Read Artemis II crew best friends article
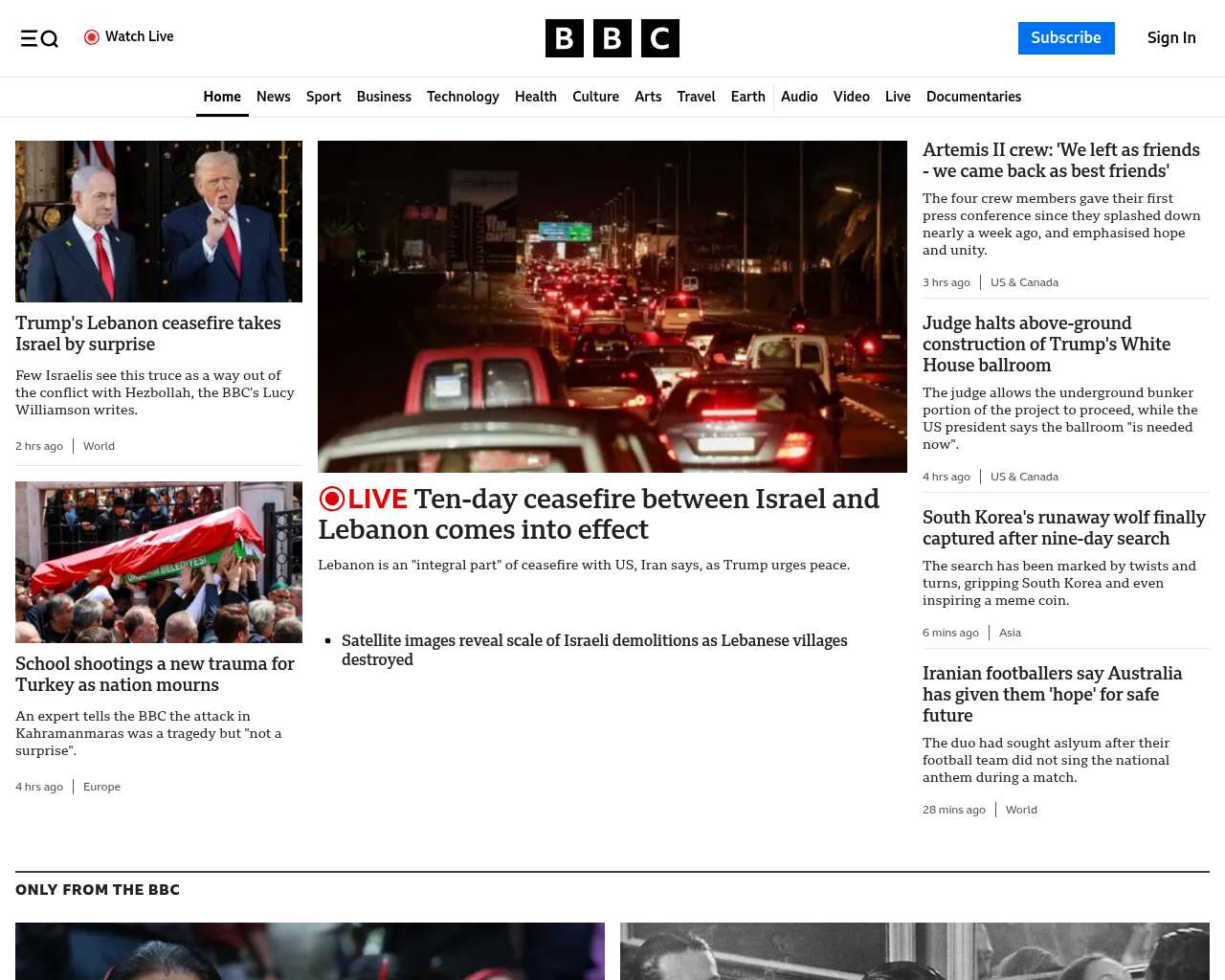The height and width of the screenshot is (980, 1225). (1060, 161)
